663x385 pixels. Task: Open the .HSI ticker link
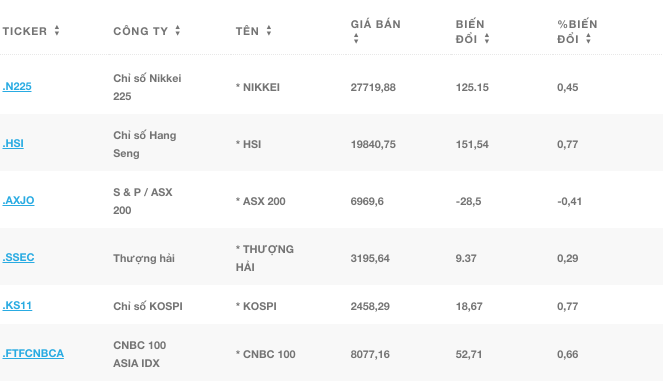coord(13,143)
